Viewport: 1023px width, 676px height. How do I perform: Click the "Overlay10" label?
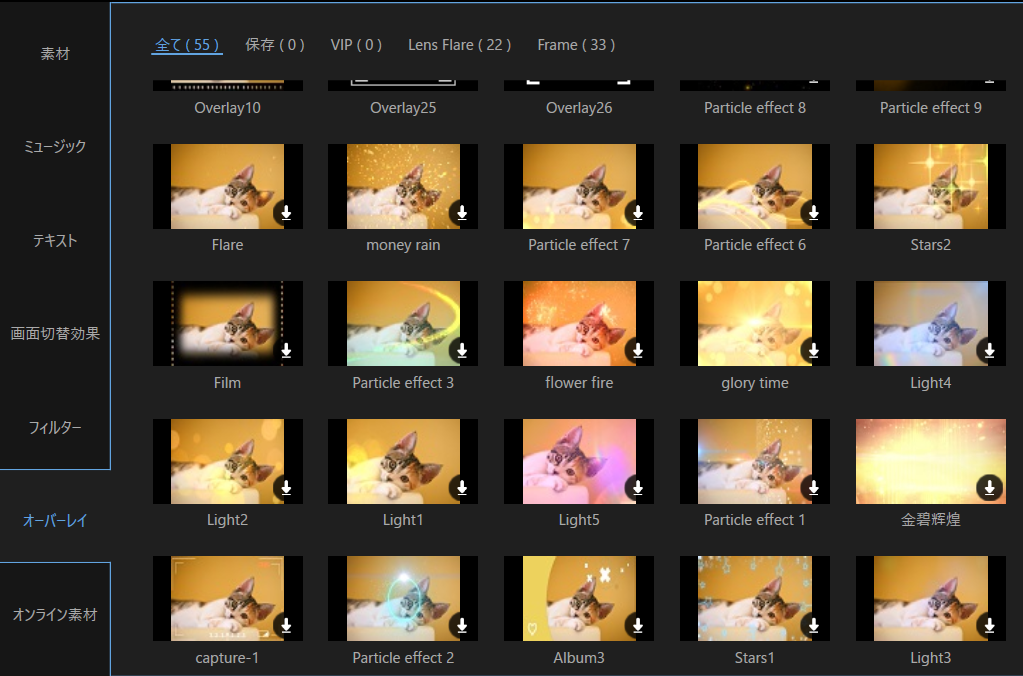(227, 108)
